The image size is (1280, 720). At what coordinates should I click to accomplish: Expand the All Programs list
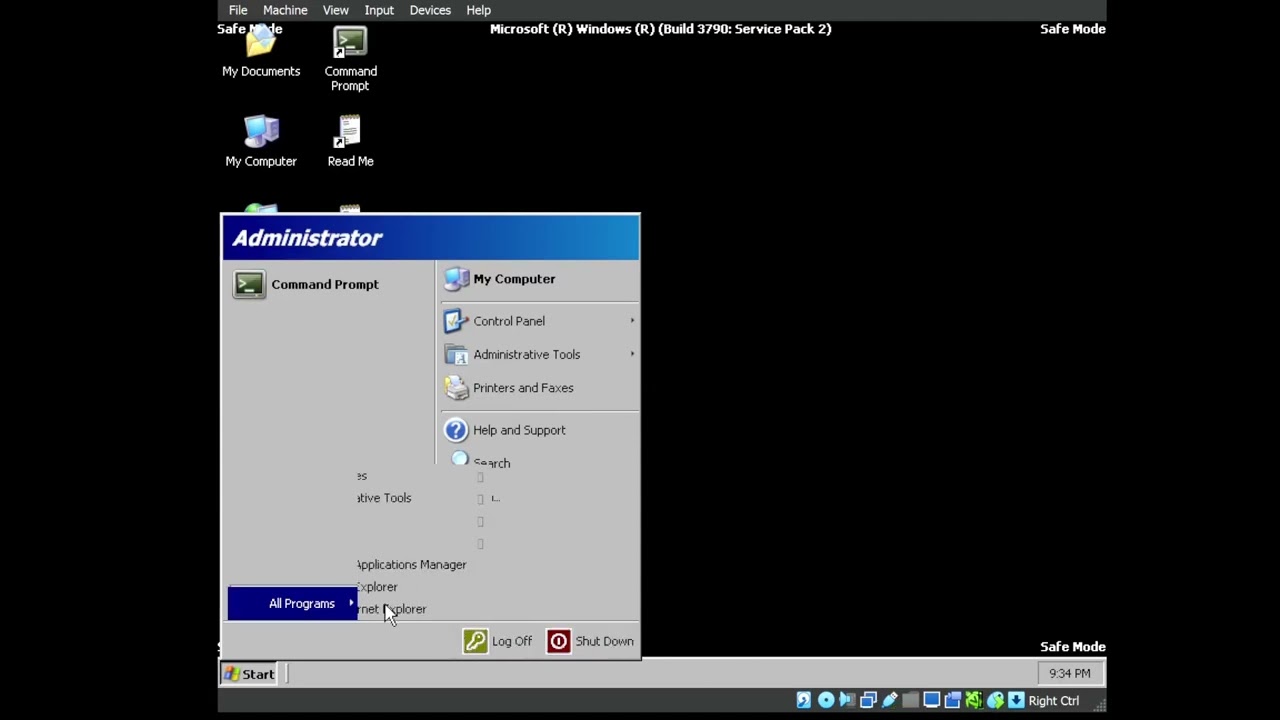[x=292, y=604]
